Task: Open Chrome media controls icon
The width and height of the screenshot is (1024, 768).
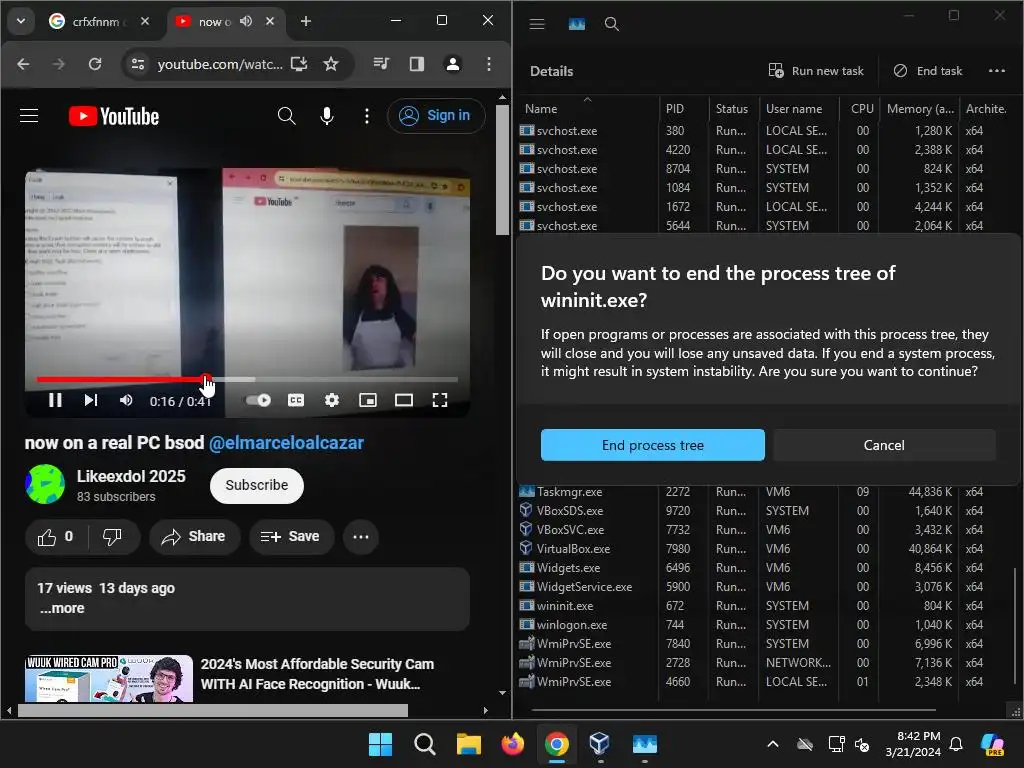Action: pos(381,64)
